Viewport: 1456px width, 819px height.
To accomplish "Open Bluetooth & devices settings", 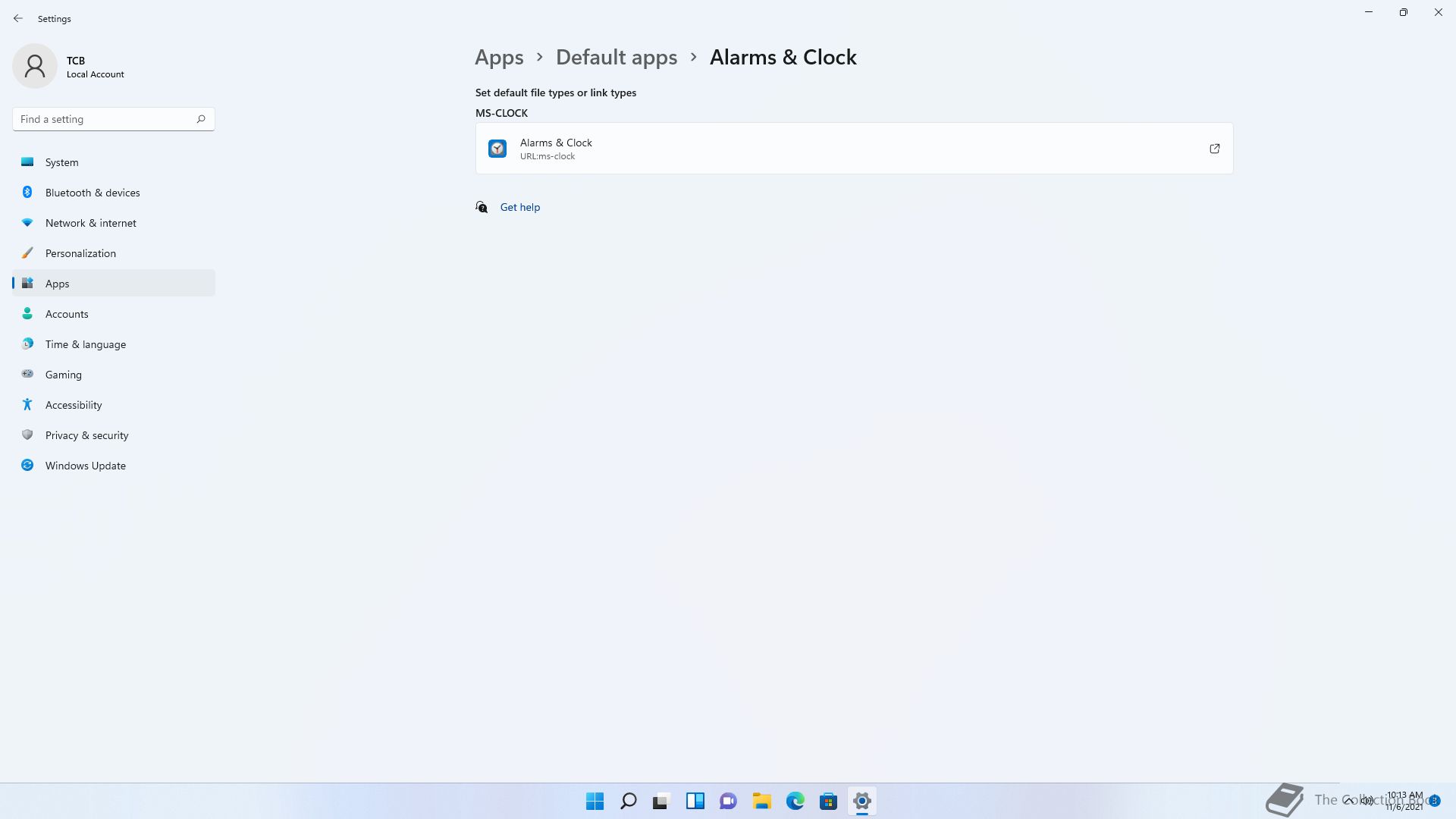I will click(114, 193).
